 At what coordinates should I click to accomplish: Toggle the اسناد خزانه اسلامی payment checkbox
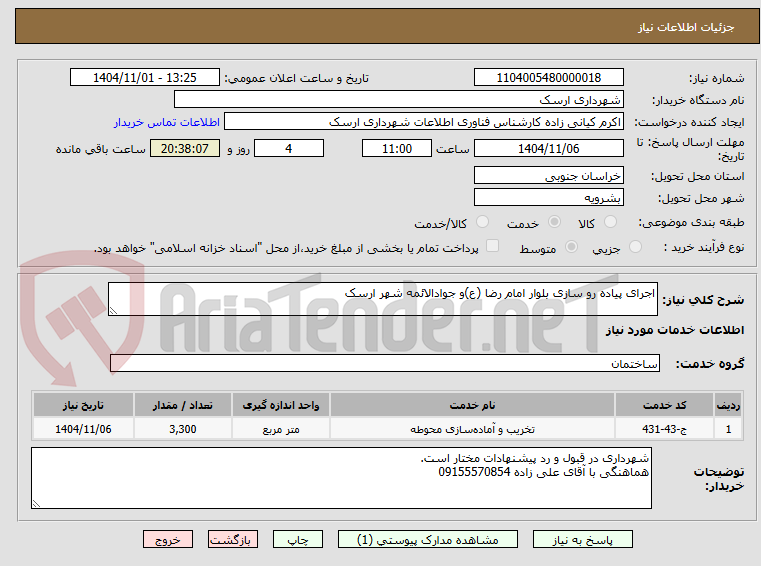[x=492, y=246]
